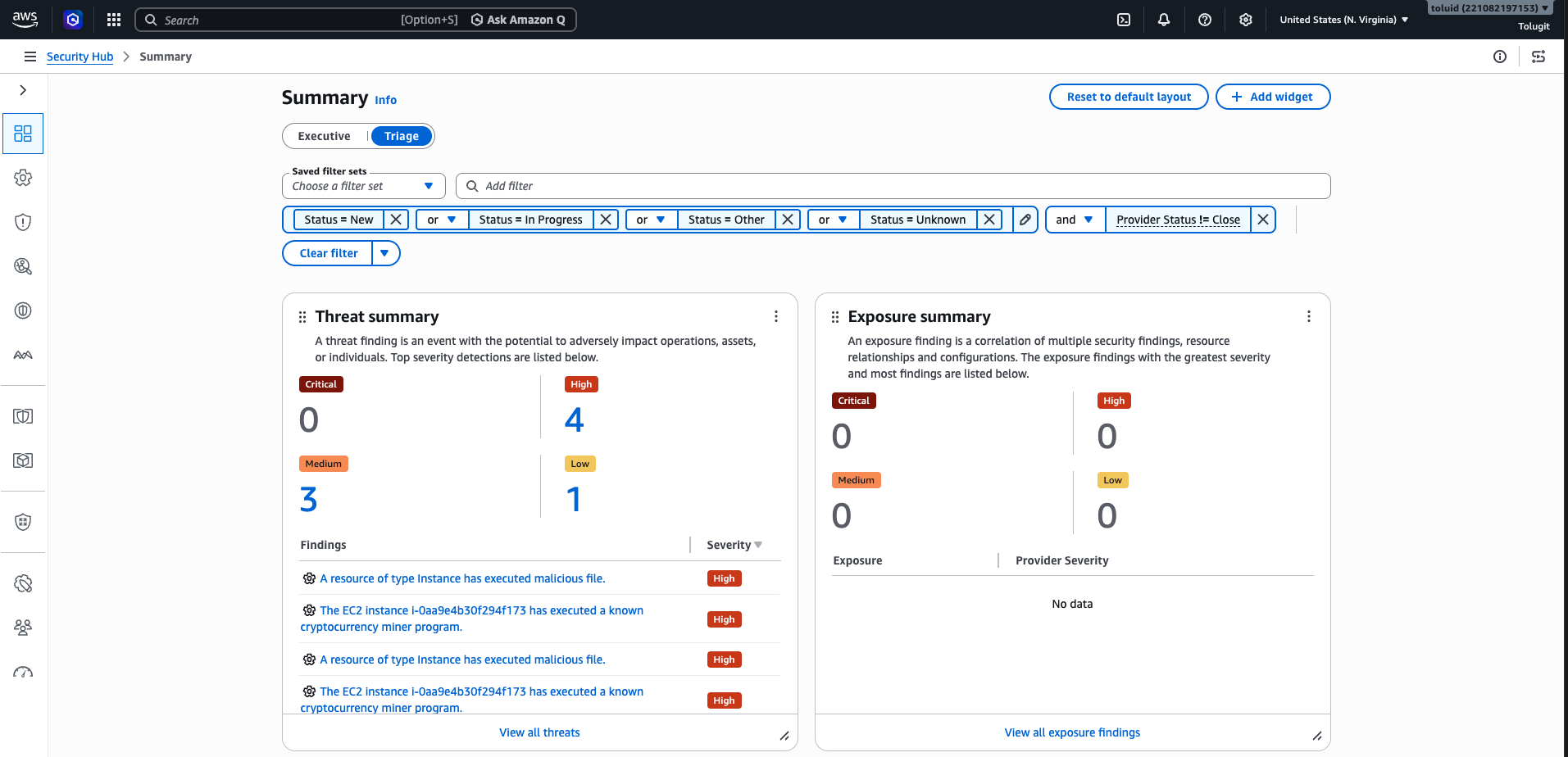The height and width of the screenshot is (757, 1568).
Task: Open the toluid account menu
Action: [1490, 8]
